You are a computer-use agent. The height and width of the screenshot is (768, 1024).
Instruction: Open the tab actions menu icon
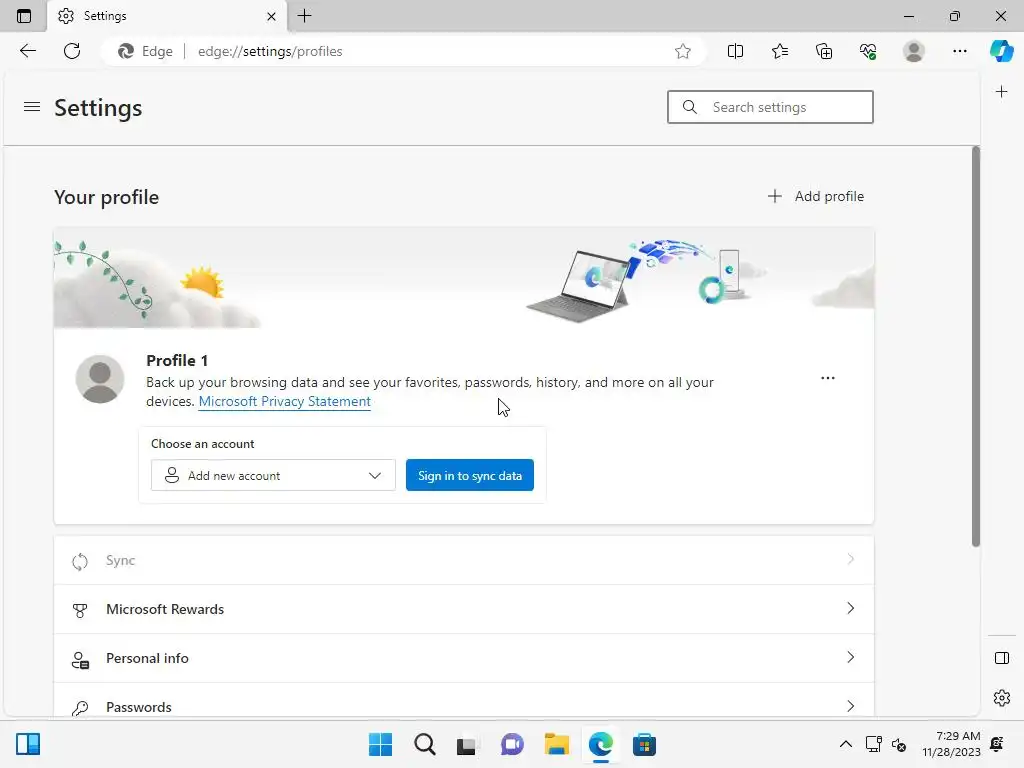24,16
